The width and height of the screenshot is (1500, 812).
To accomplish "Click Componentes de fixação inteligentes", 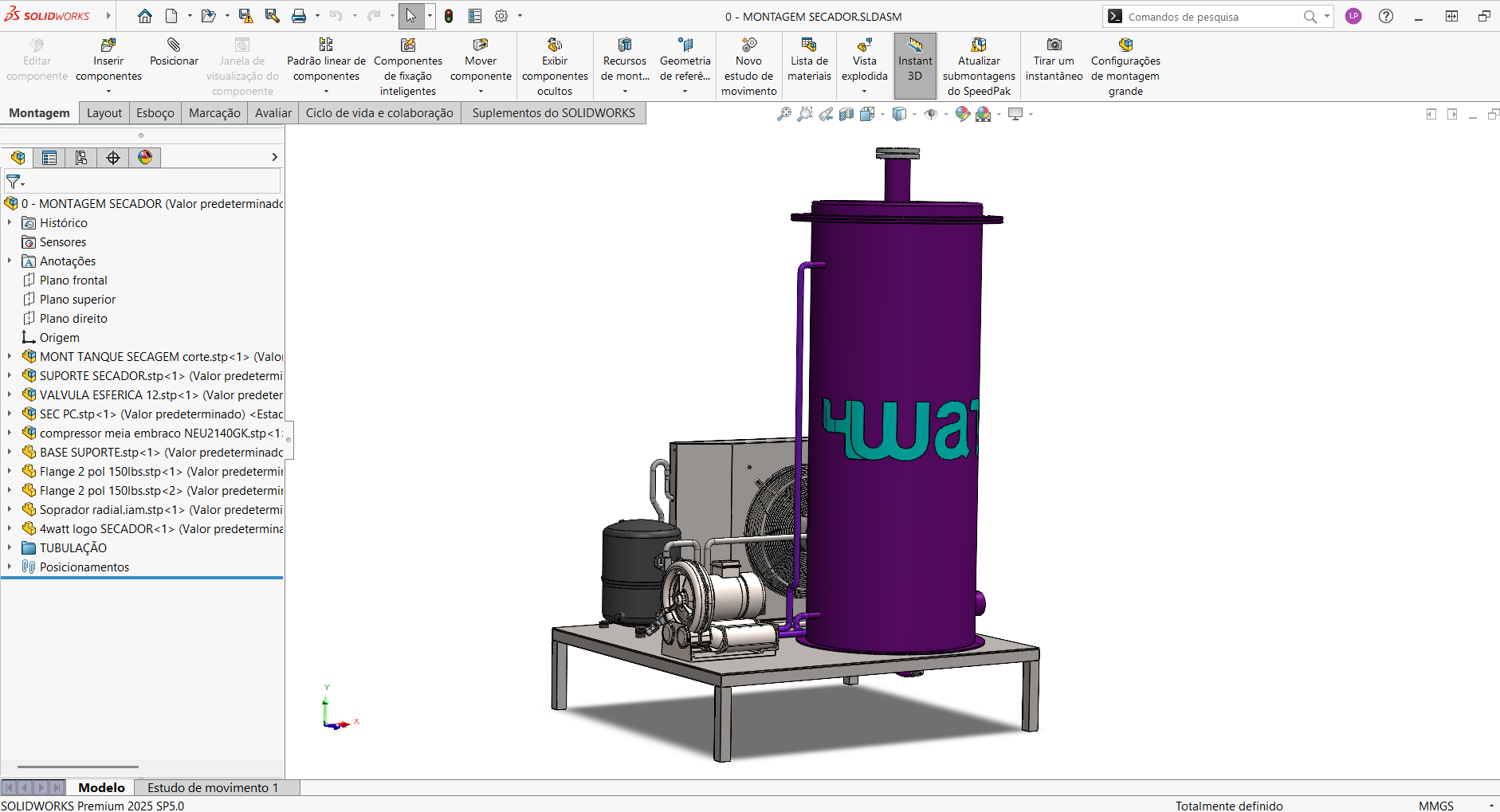I will point(408,67).
